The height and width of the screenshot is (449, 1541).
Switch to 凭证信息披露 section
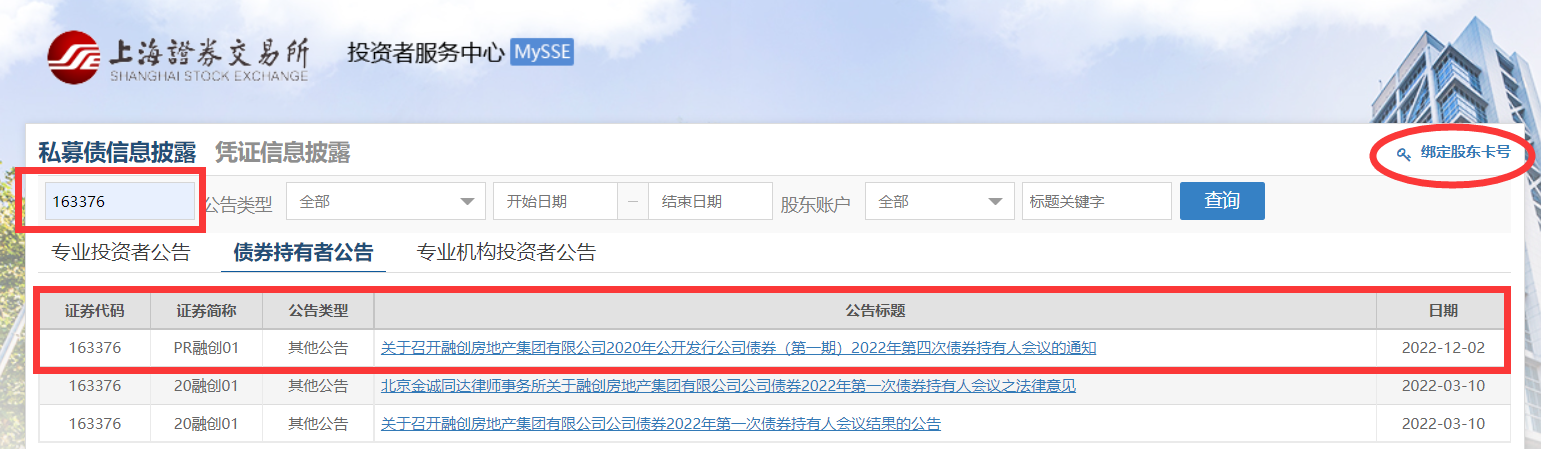point(283,152)
